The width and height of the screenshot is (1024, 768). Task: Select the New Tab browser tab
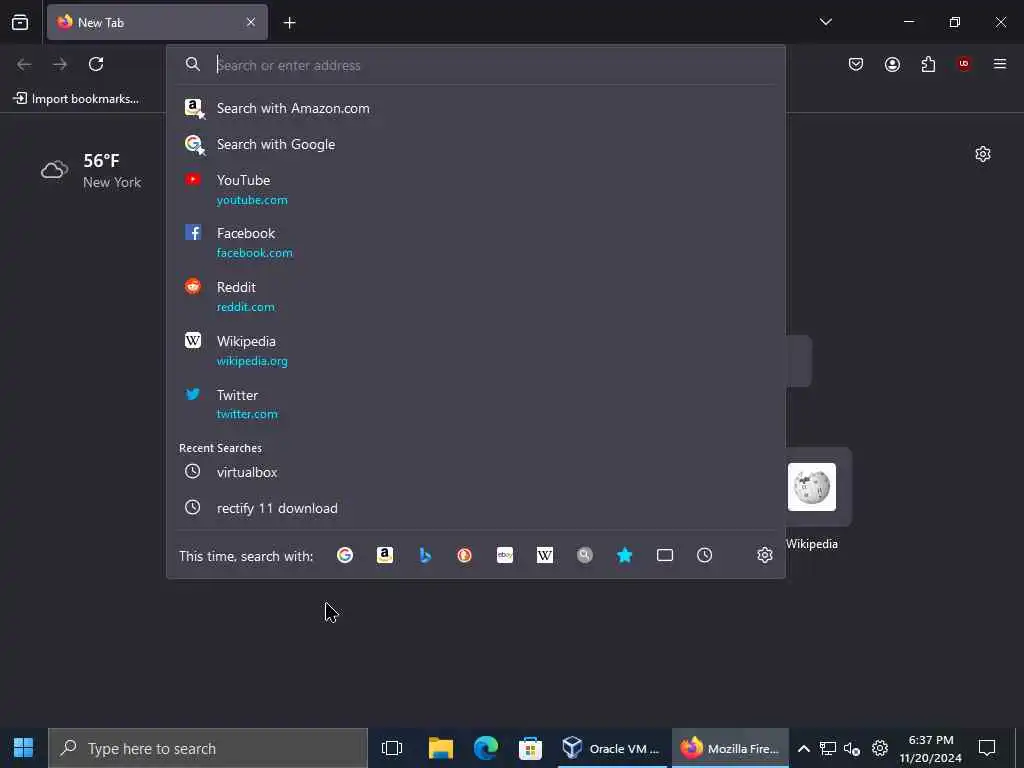157,22
